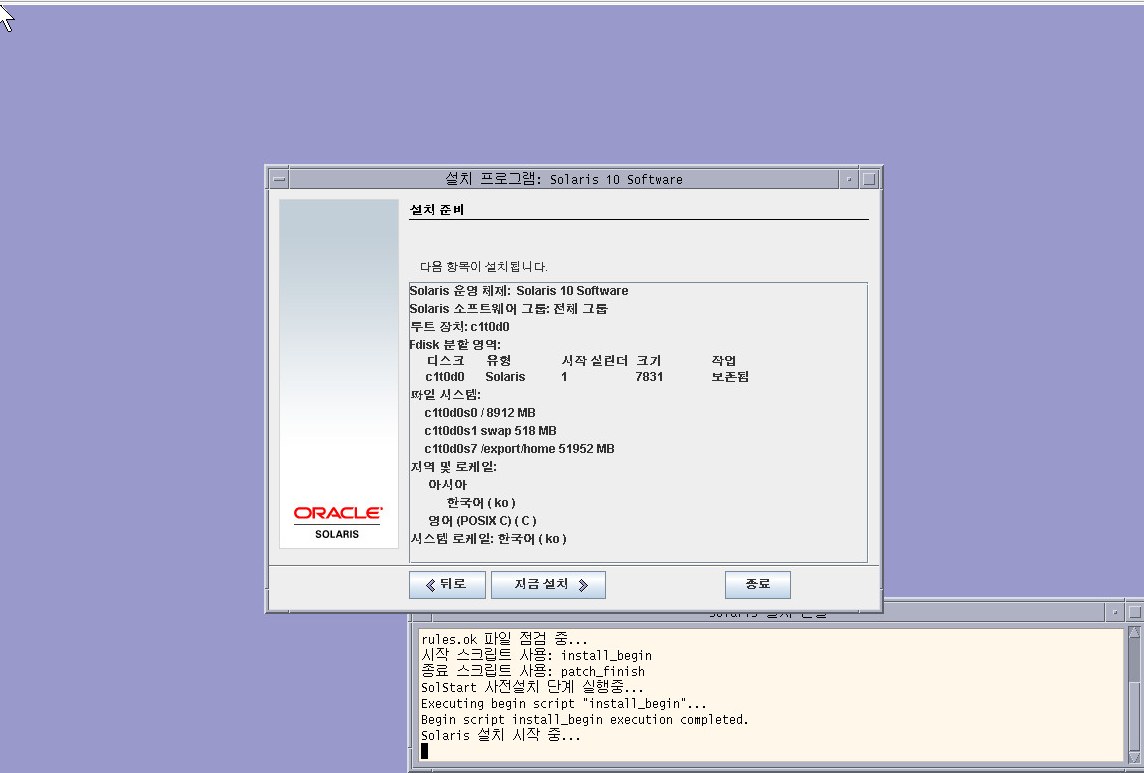Select the "파일 시스템:" line
Image resolution: width=1144 pixels, height=773 pixels.
(x=446, y=395)
